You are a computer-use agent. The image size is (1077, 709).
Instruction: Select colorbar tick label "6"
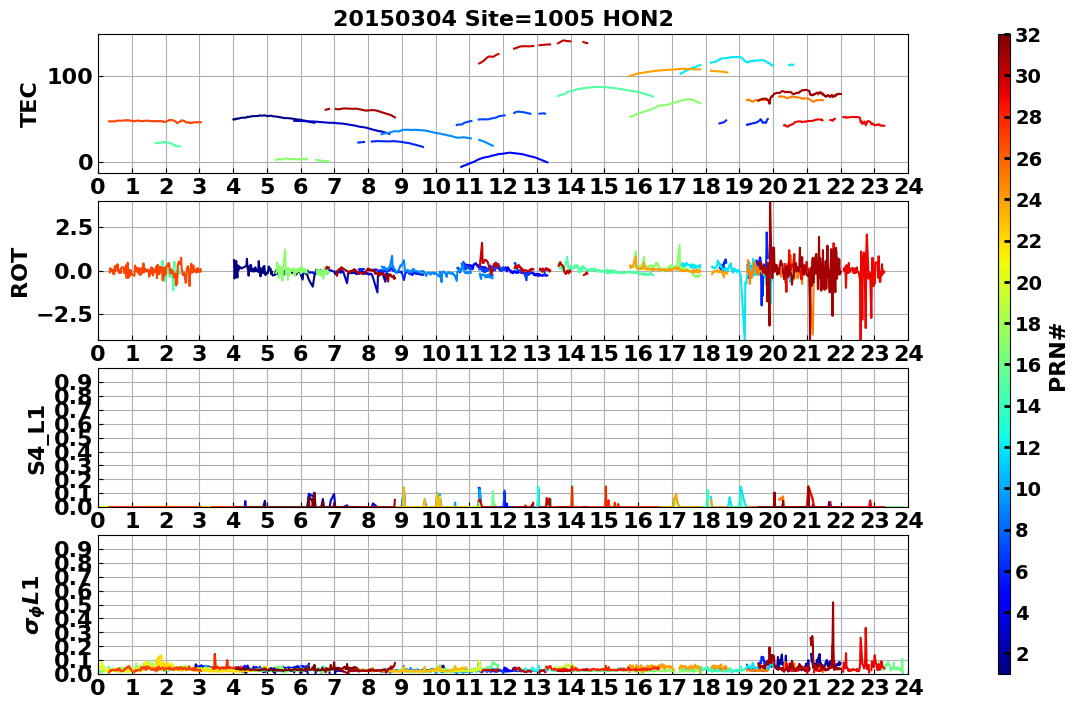coord(1022,571)
